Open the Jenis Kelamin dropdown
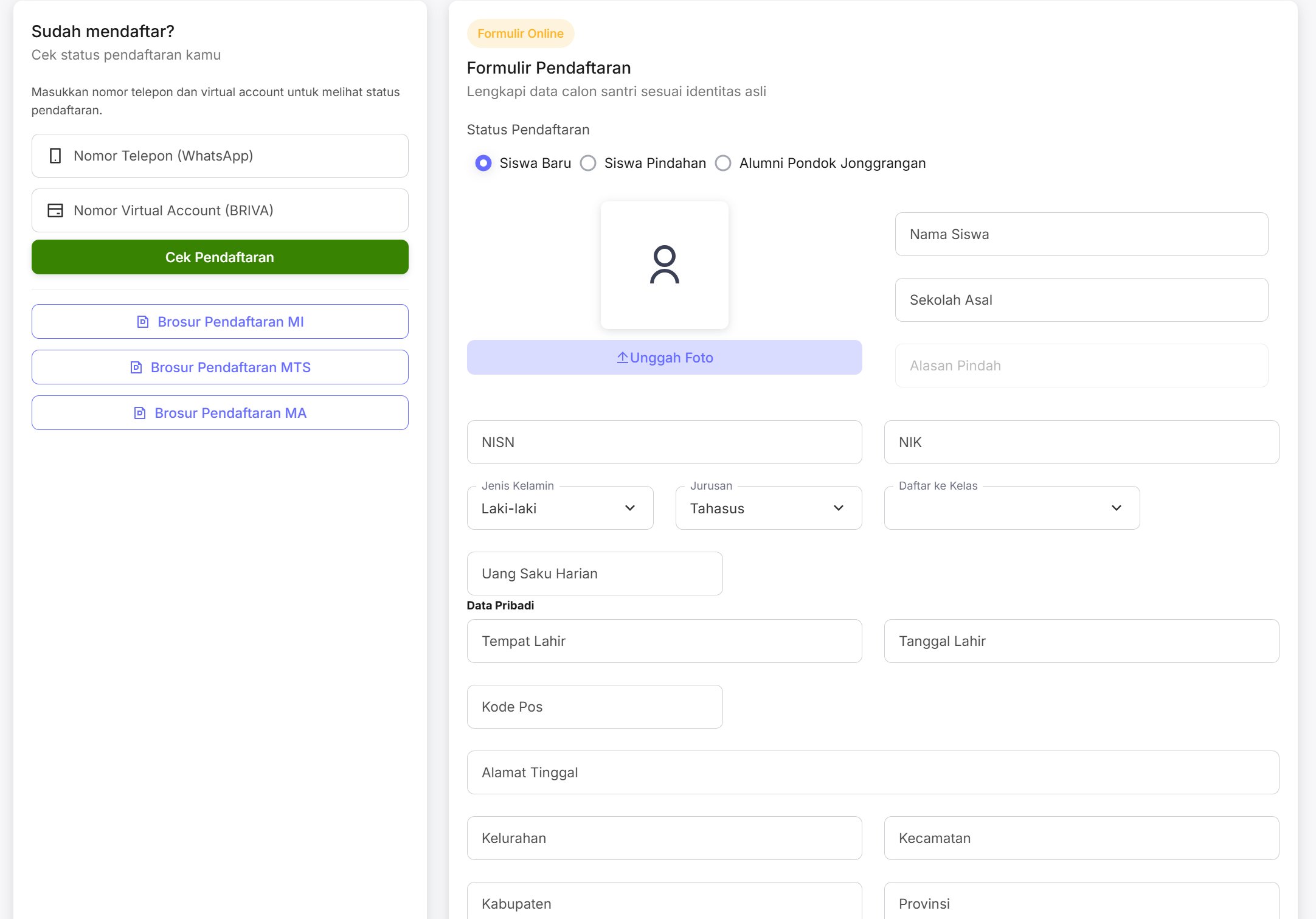1316x919 pixels. (559, 508)
